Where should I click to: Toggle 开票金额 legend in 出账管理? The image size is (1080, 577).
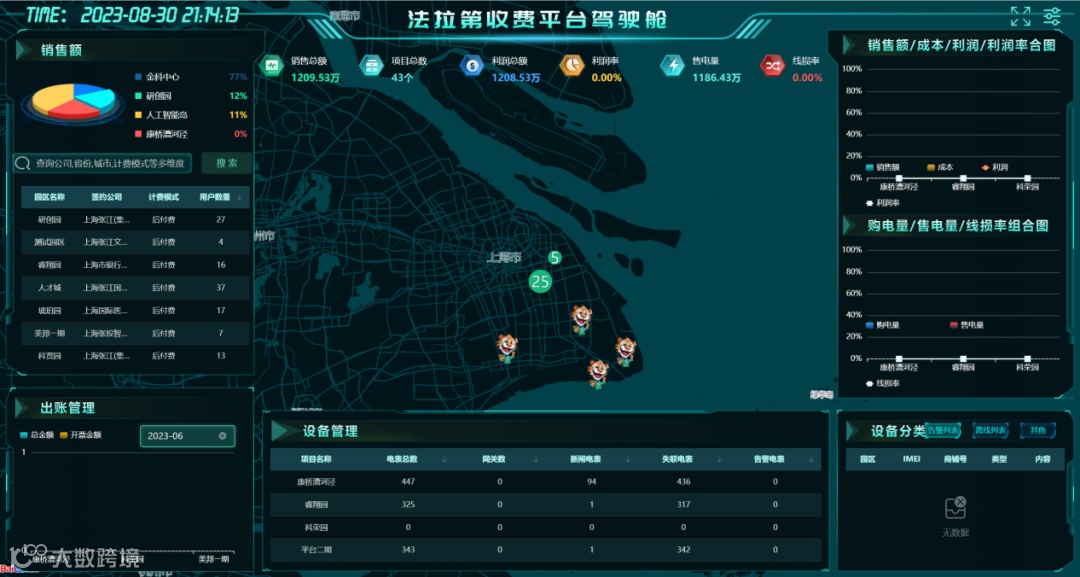(81, 435)
